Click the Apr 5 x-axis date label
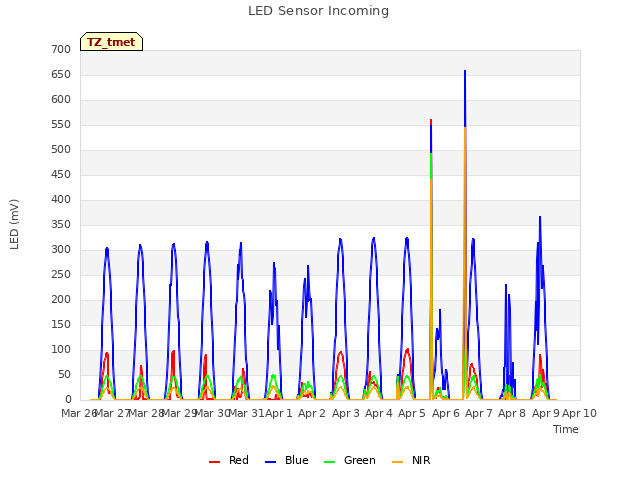640x480 pixels. point(412,413)
